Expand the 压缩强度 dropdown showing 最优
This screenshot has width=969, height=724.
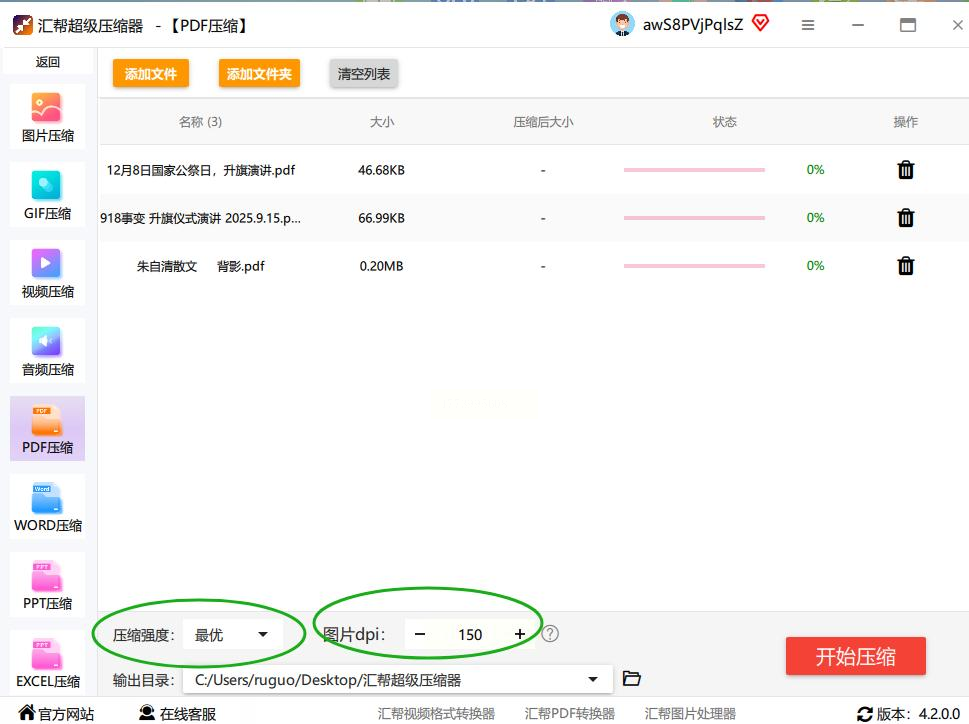tap(232, 634)
